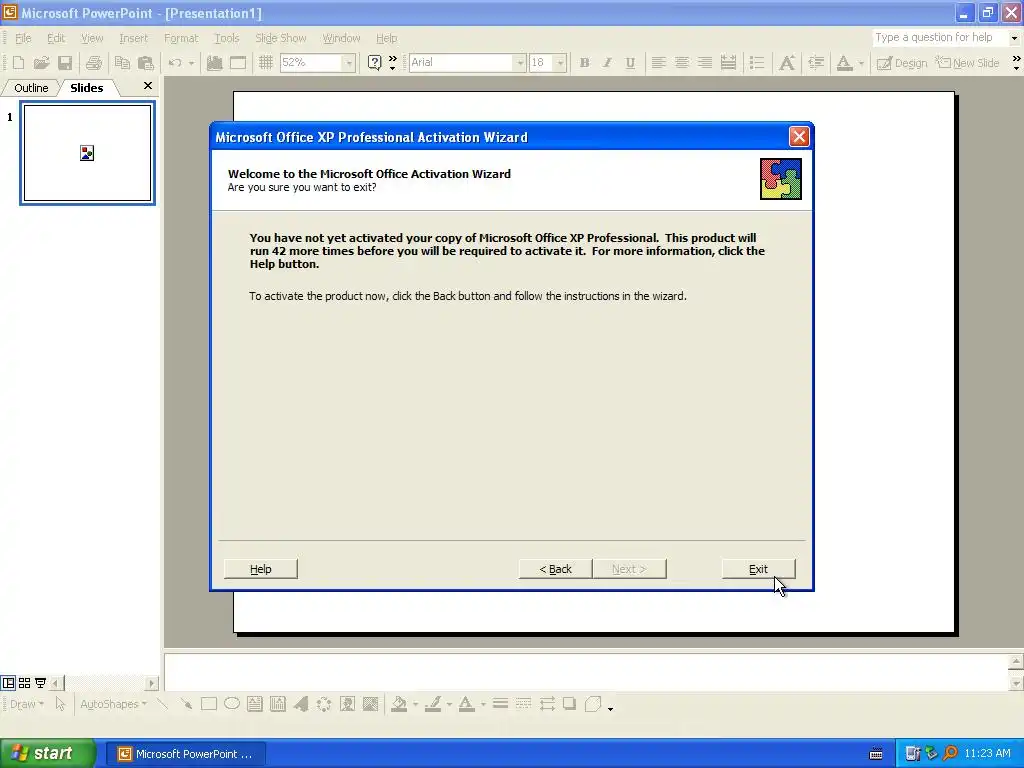Click the Text Box tool icon

pyautogui.click(x=255, y=704)
